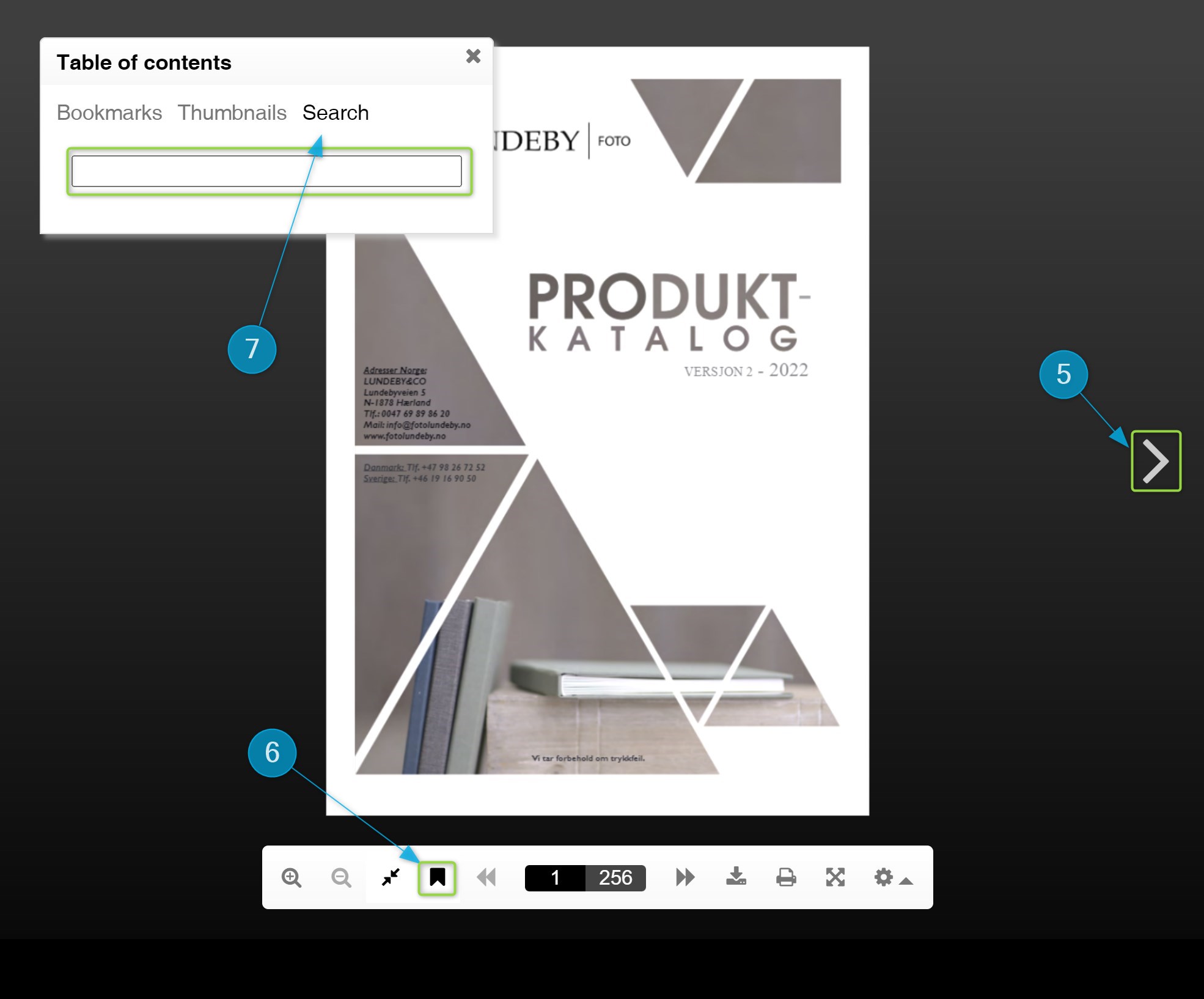Print the catalog using printer icon
The image size is (1204, 999).
[786, 877]
